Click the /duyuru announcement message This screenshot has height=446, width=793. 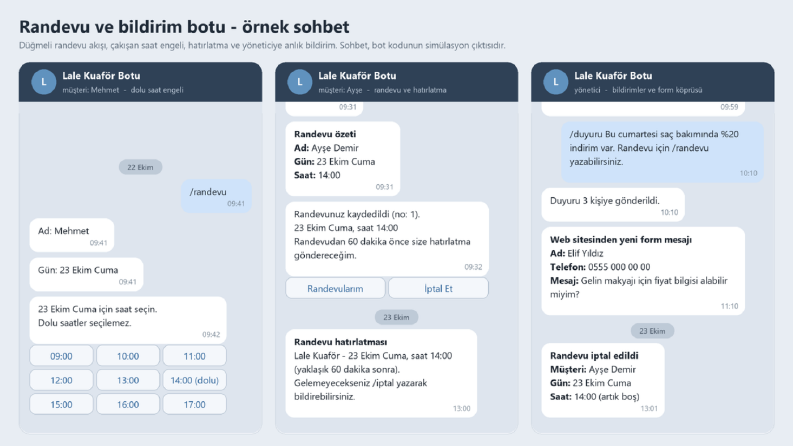pyautogui.click(x=663, y=152)
